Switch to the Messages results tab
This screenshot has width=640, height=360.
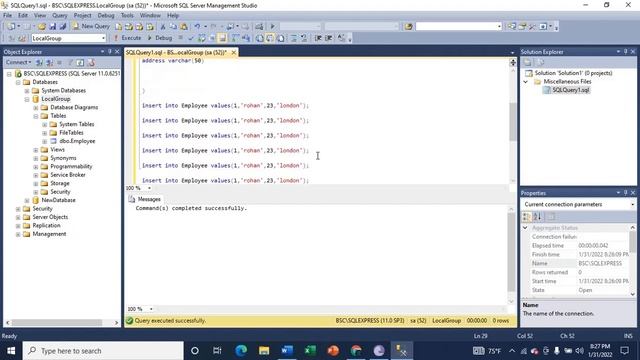(x=145, y=199)
